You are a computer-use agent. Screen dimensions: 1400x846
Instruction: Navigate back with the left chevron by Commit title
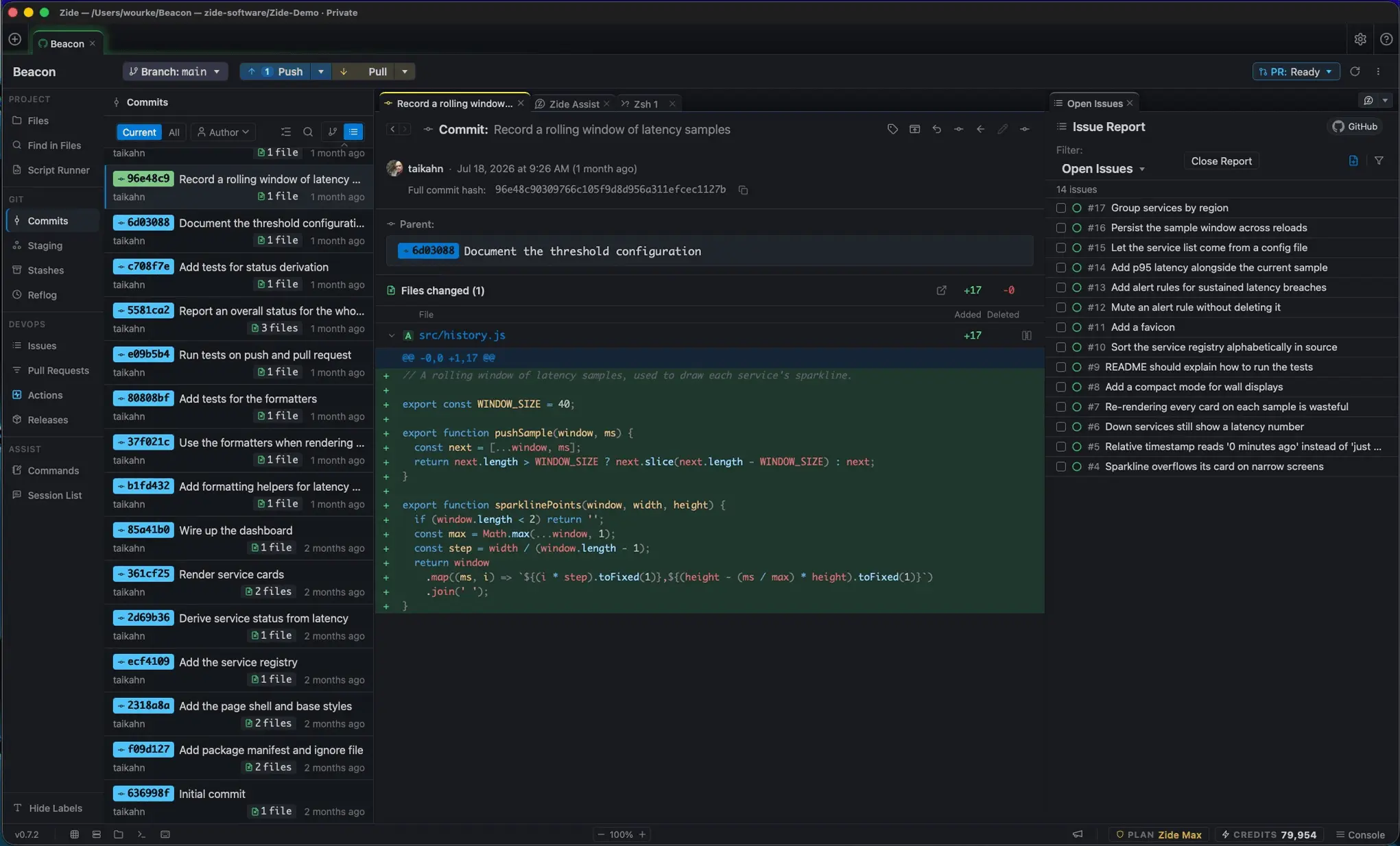click(392, 129)
